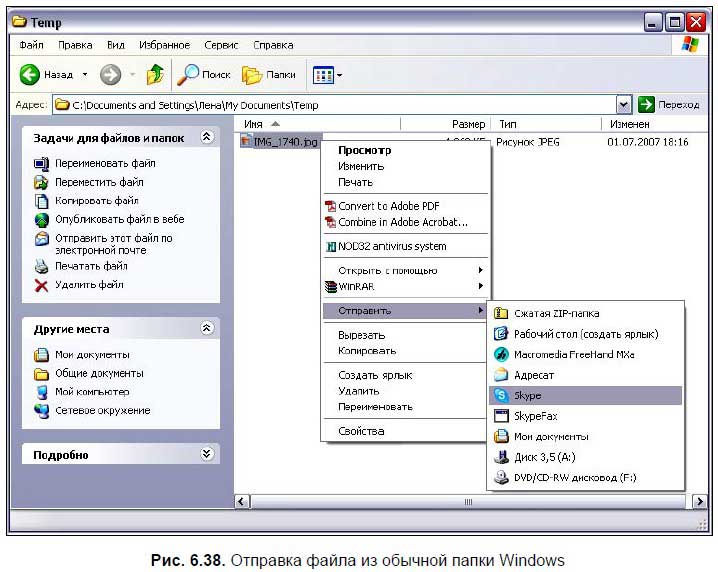Click the Удалить файл task link

tap(89, 284)
